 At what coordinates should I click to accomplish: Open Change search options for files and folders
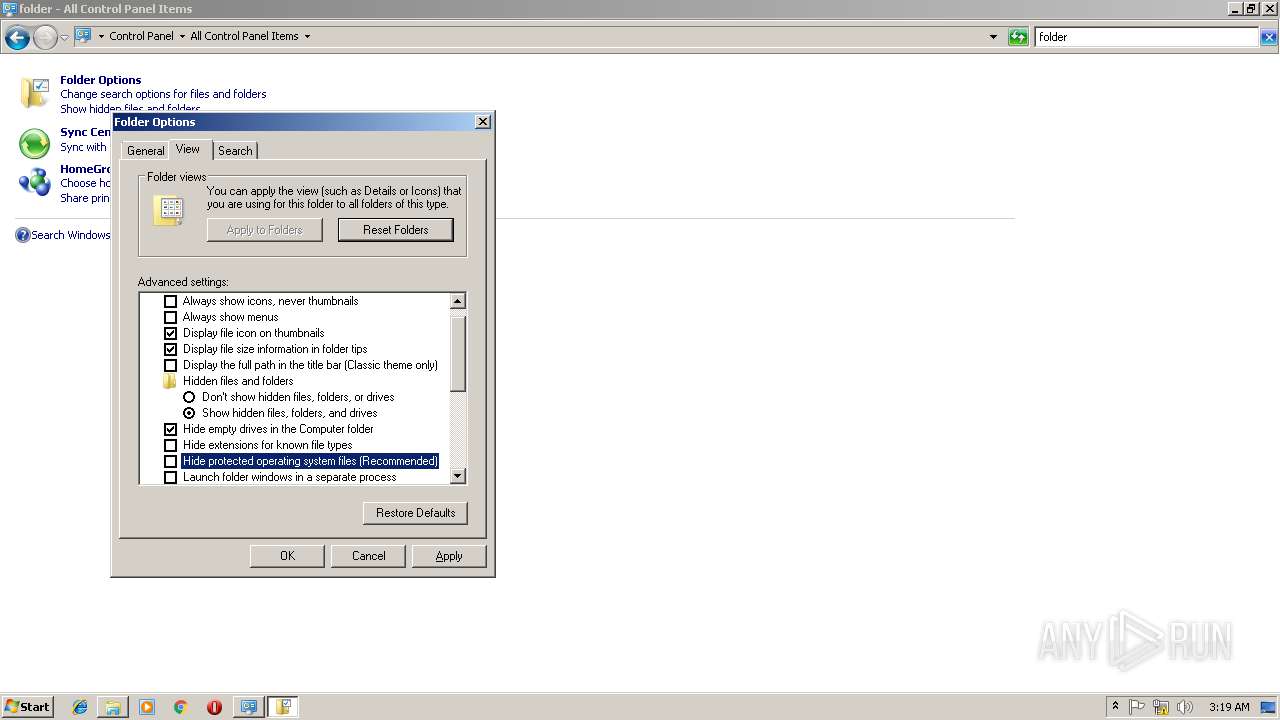click(163, 94)
